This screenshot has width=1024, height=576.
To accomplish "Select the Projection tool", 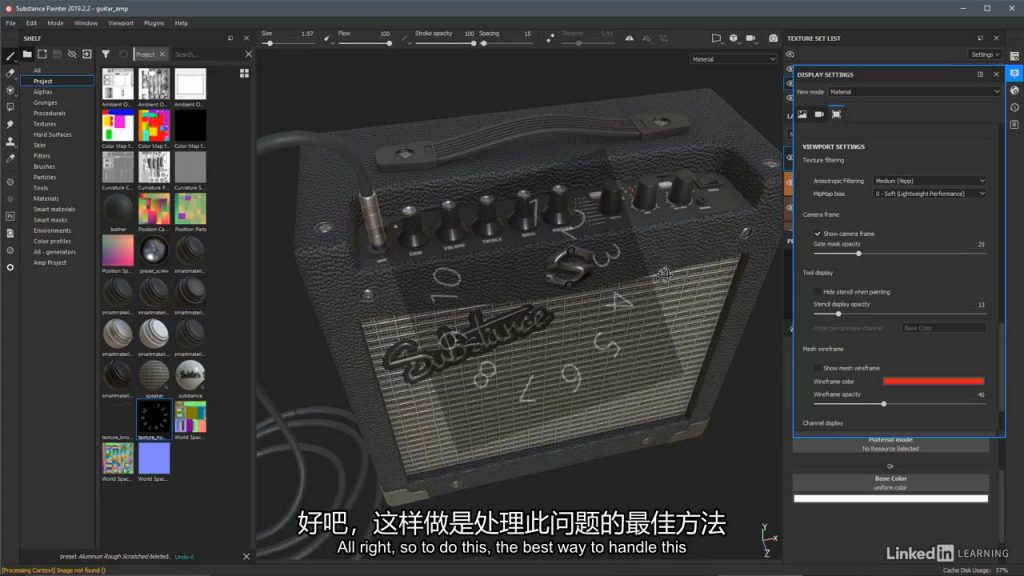I will coord(10,90).
